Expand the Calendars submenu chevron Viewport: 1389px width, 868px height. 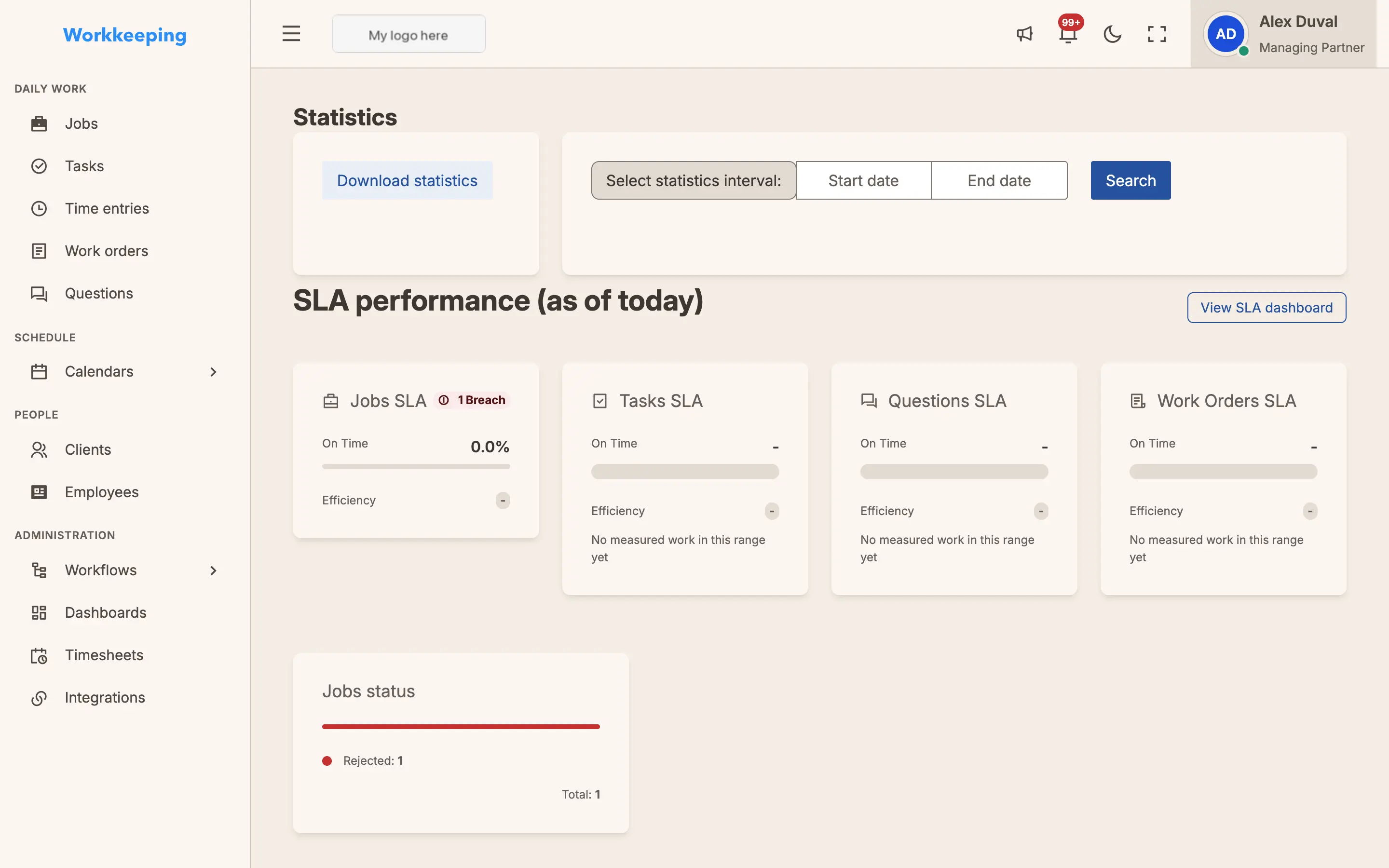pos(214,371)
